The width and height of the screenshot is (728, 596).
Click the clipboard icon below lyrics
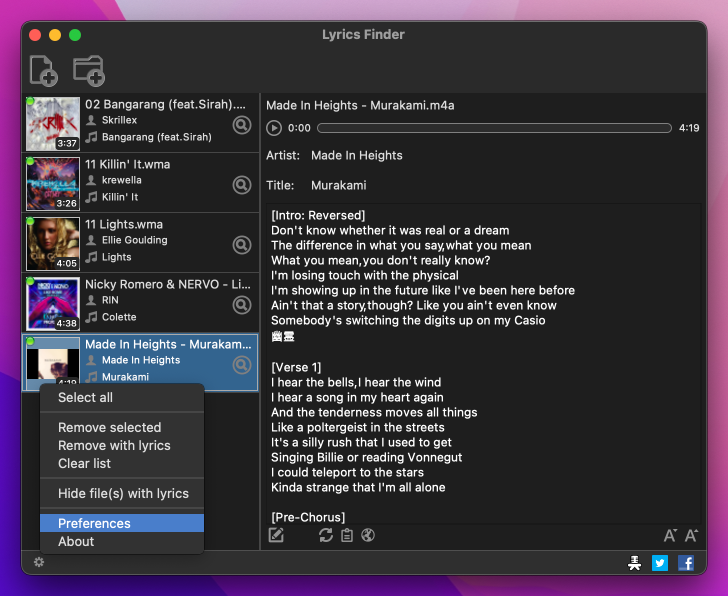click(347, 535)
